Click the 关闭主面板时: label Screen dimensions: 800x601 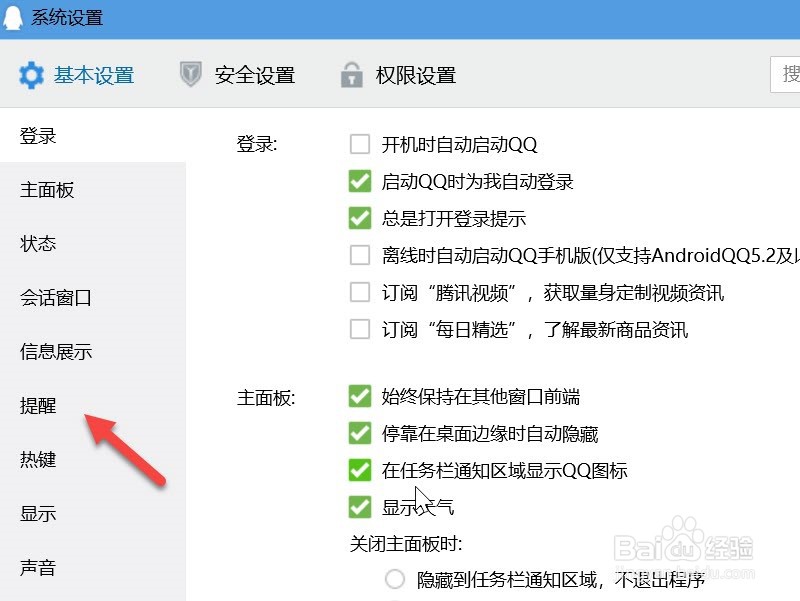pyautogui.click(x=406, y=544)
